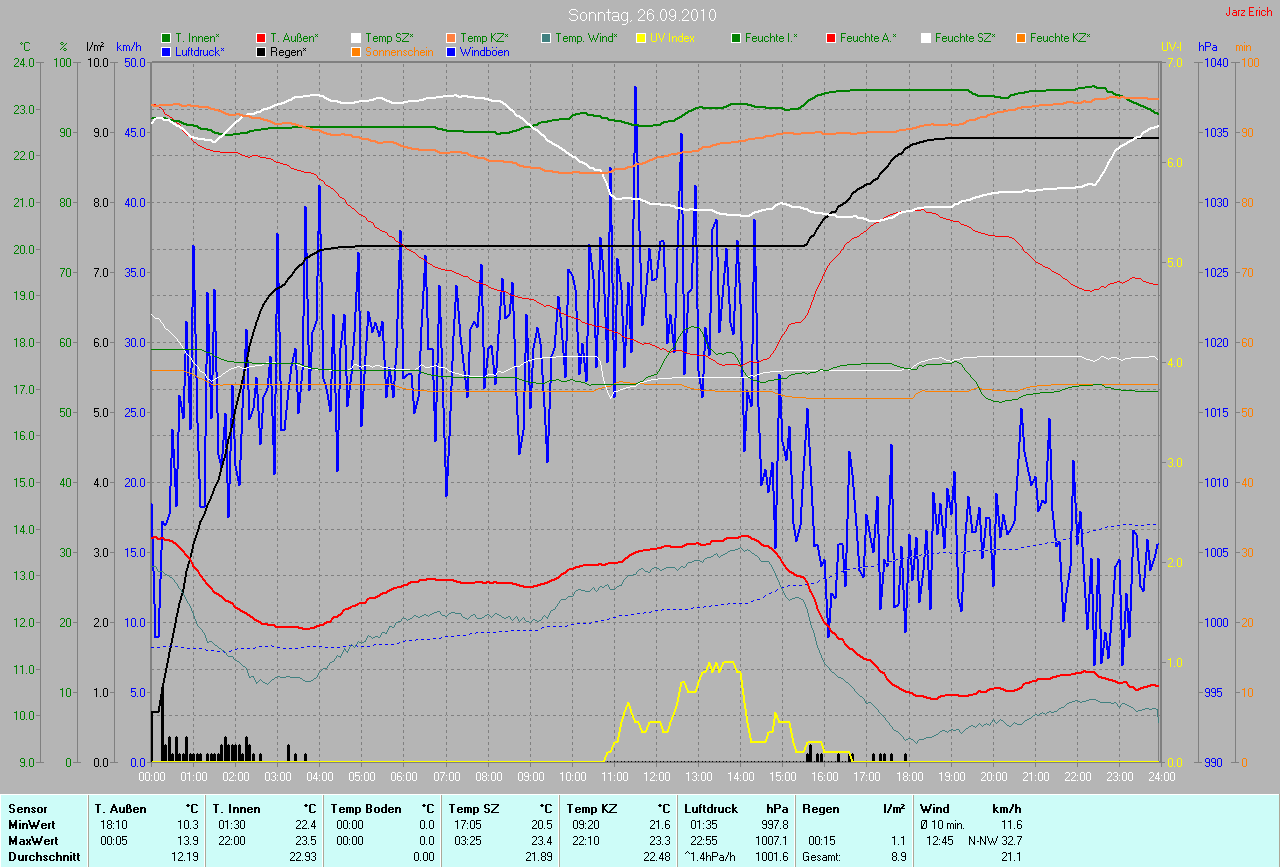Click the chart title Sonntag, 26.09.2010
The height and width of the screenshot is (867, 1280).
640,15
